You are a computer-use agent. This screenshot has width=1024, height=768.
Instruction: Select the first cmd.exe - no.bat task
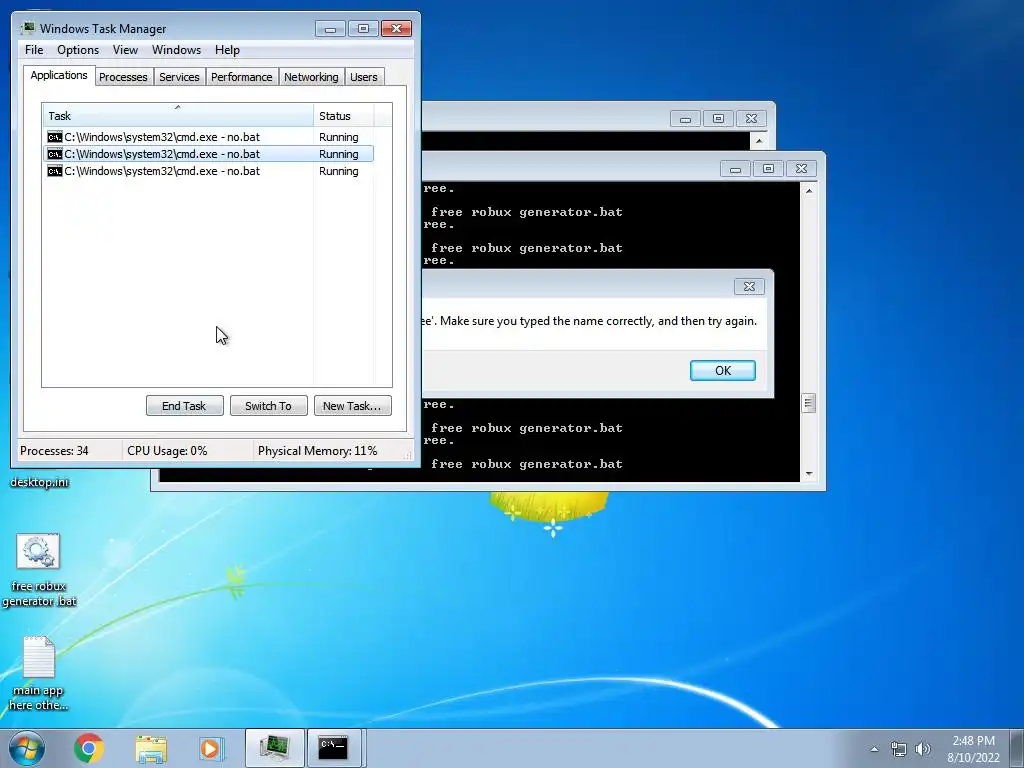tap(208, 137)
